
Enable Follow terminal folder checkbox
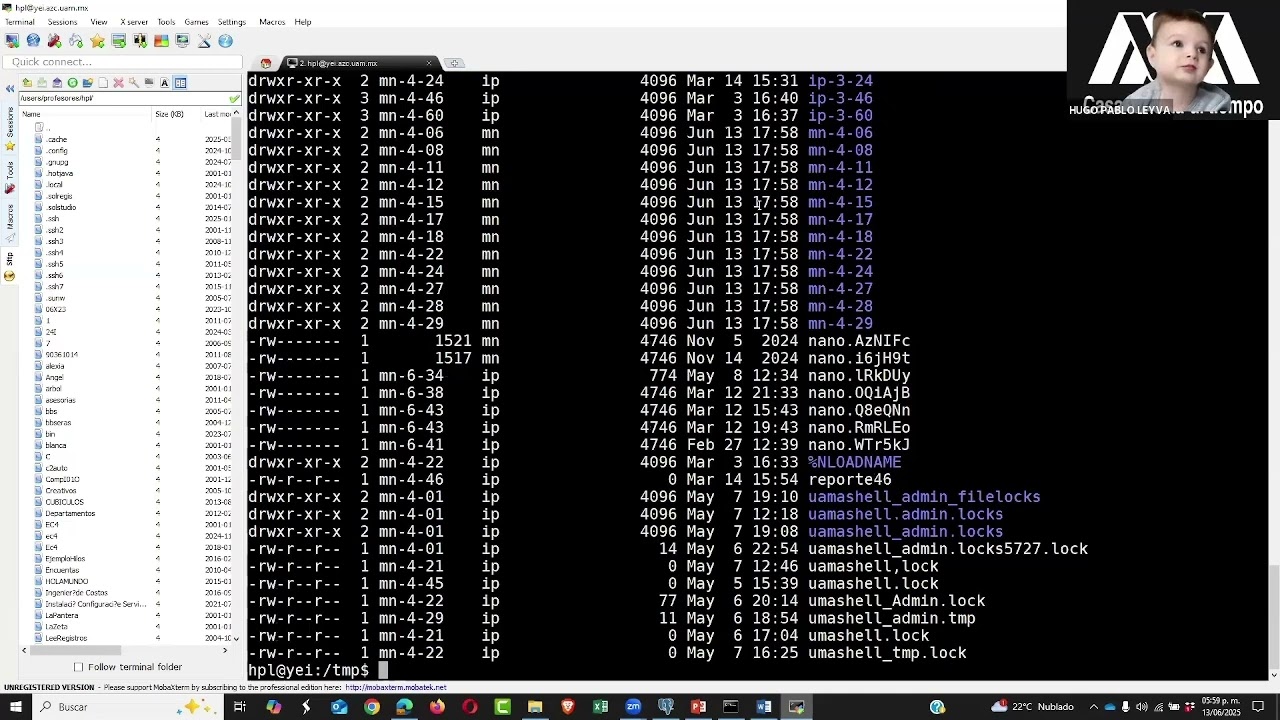coord(79,667)
